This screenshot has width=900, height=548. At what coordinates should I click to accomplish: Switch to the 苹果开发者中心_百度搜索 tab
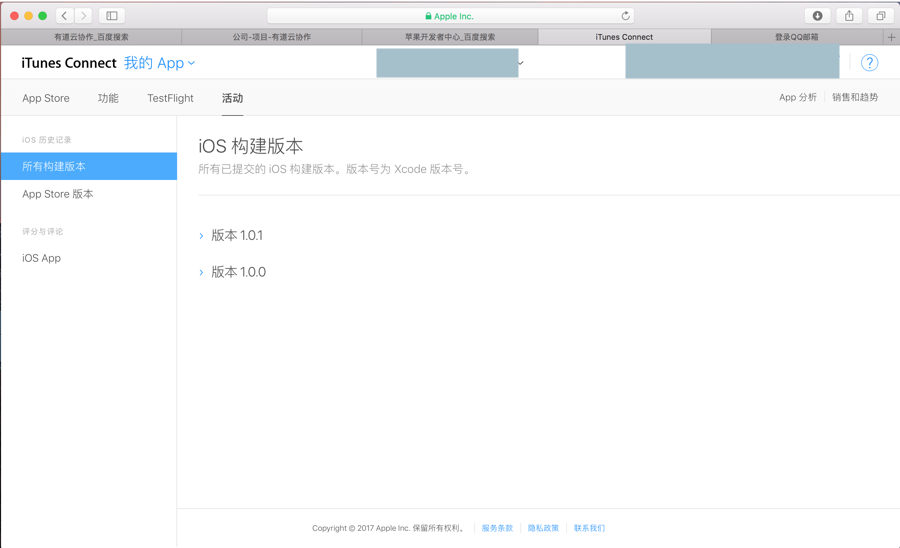(x=450, y=37)
